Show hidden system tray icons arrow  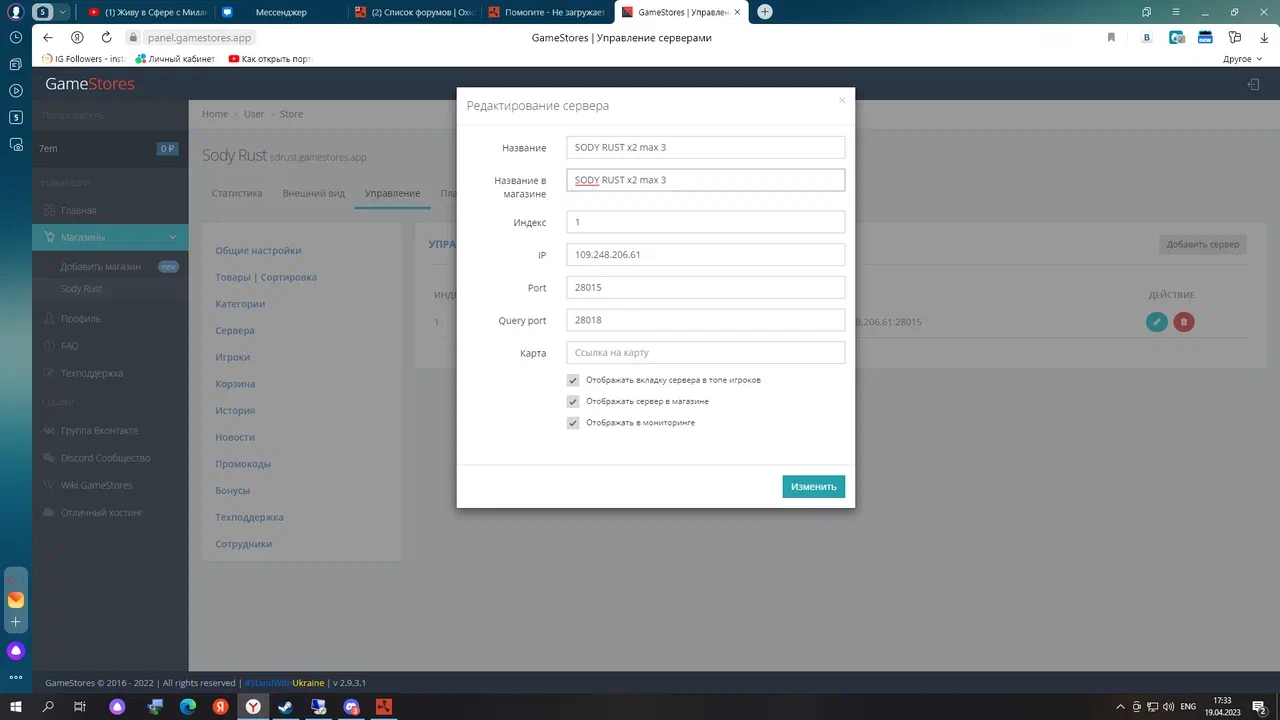(x=1121, y=706)
